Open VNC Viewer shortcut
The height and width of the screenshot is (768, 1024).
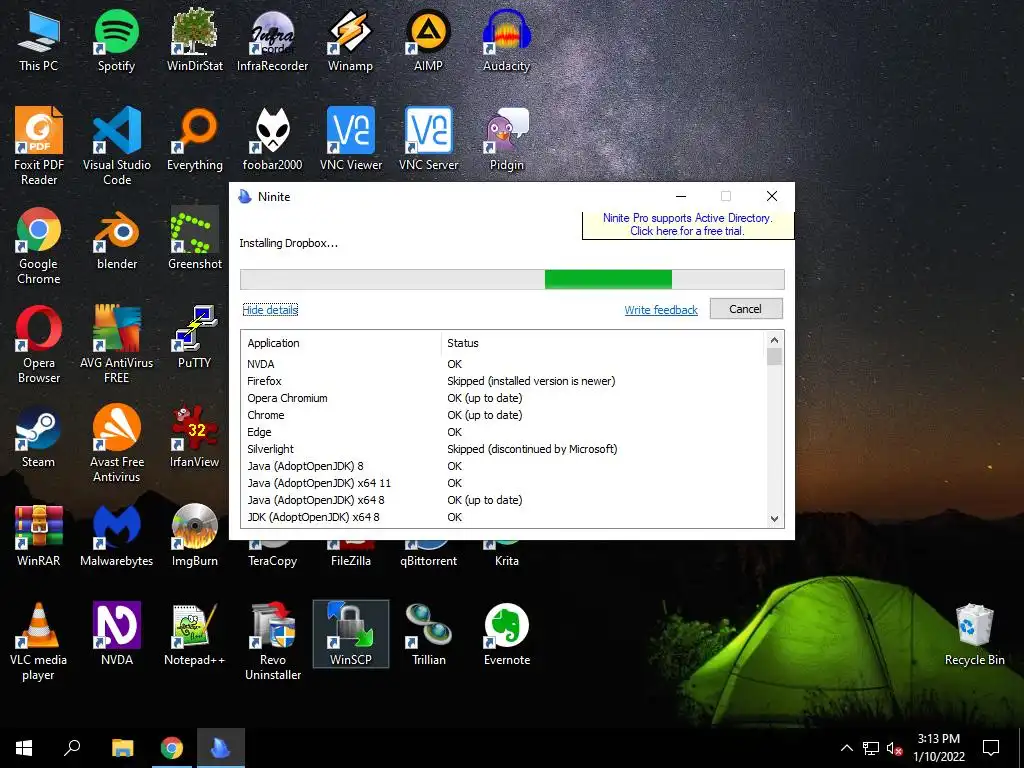351,140
